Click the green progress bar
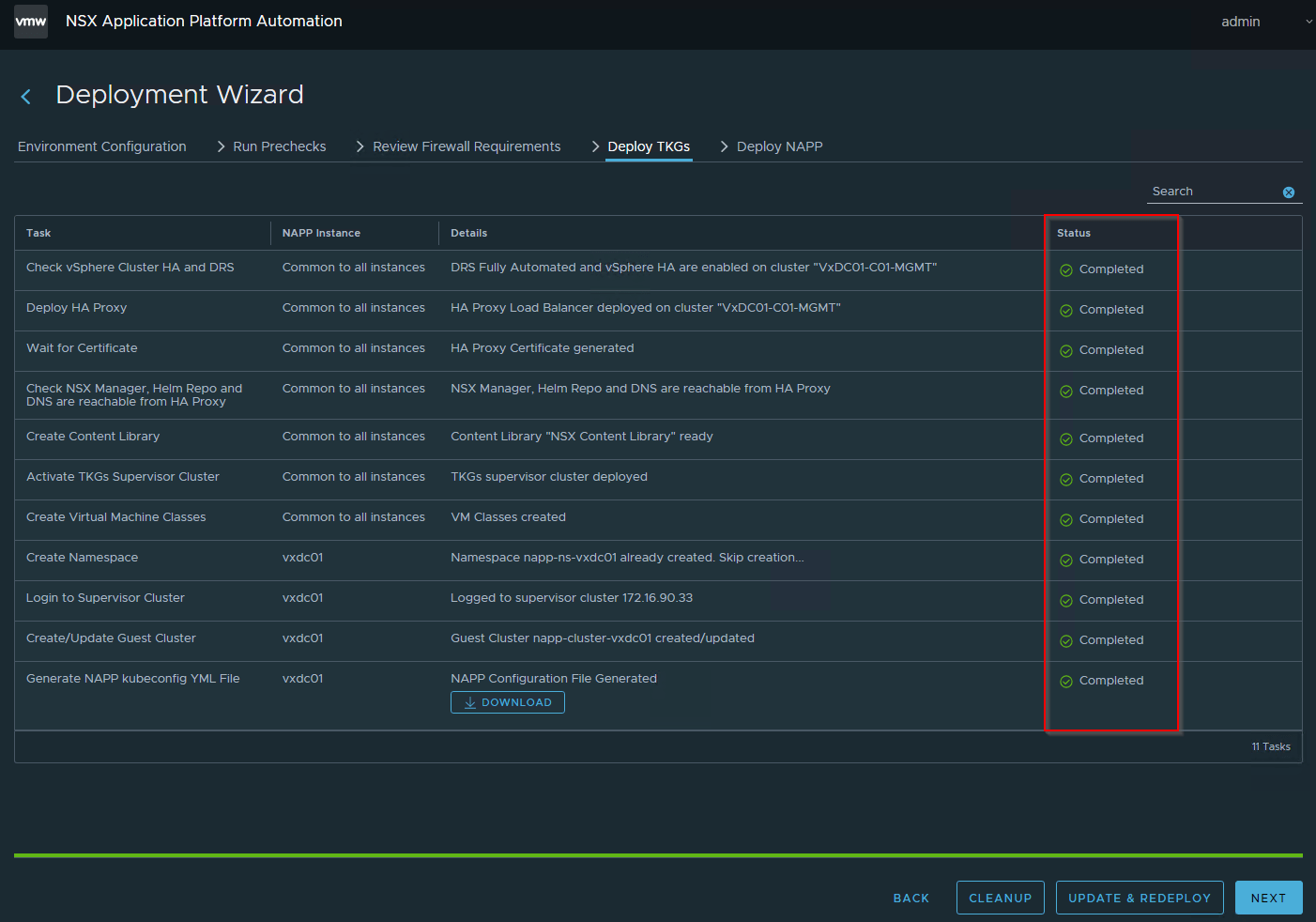The image size is (1316, 922). tap(658, 855)
